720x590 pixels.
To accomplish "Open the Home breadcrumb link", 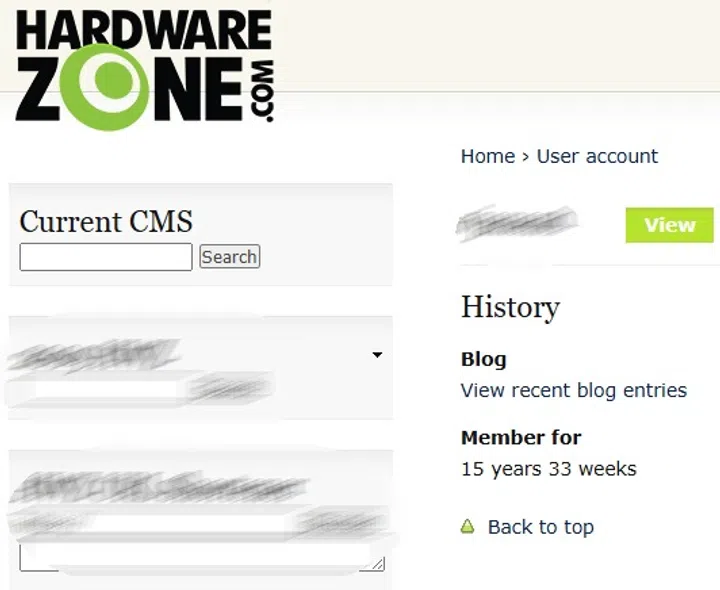I will click(488, 156).
